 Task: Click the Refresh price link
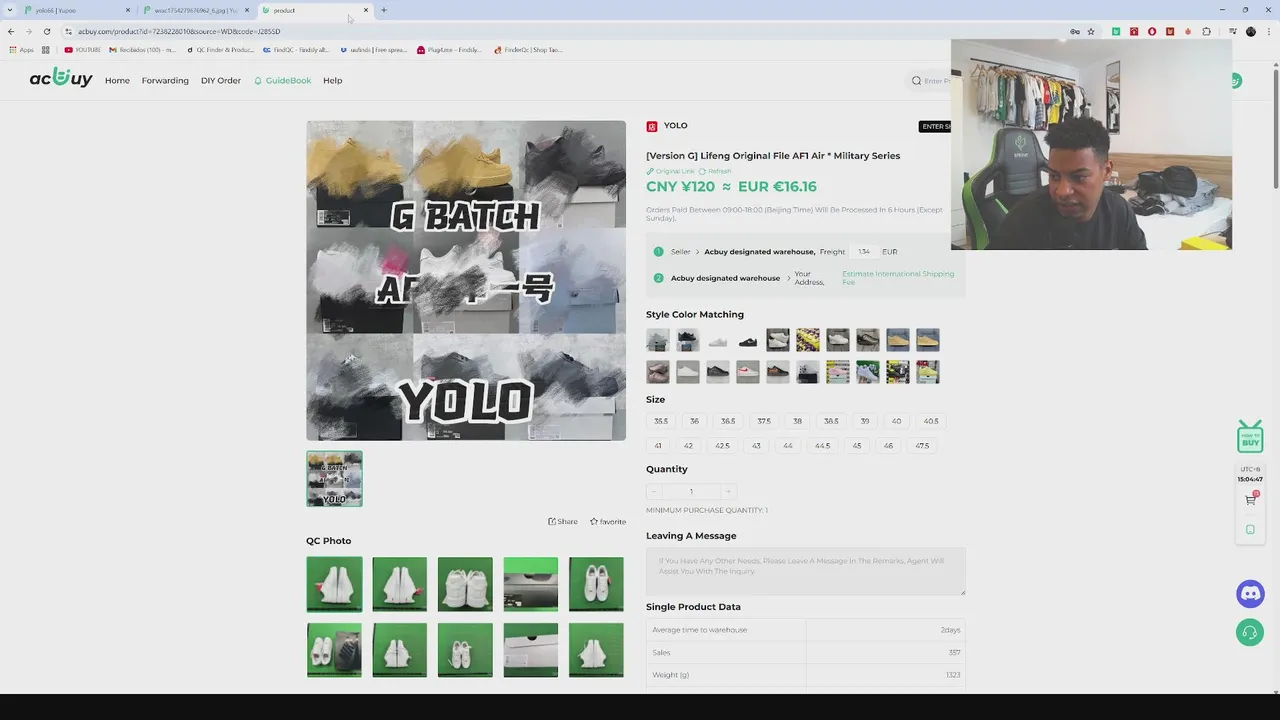click(715, 171)
